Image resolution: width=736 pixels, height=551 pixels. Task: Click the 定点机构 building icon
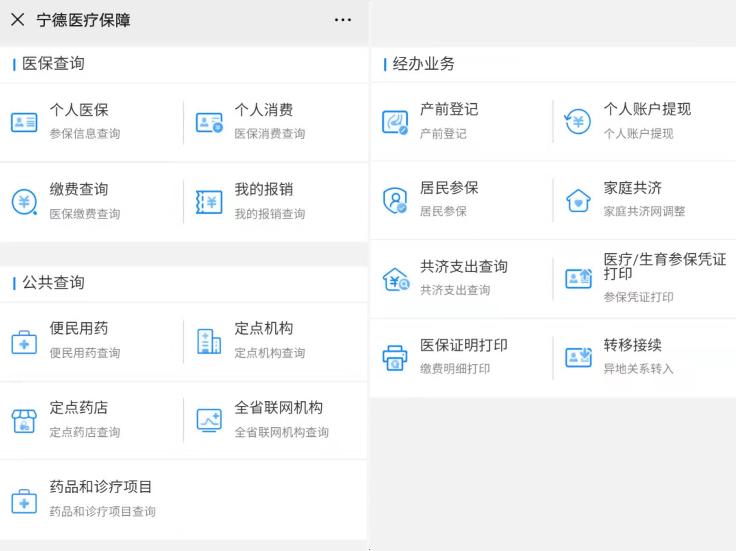(209, 341)
